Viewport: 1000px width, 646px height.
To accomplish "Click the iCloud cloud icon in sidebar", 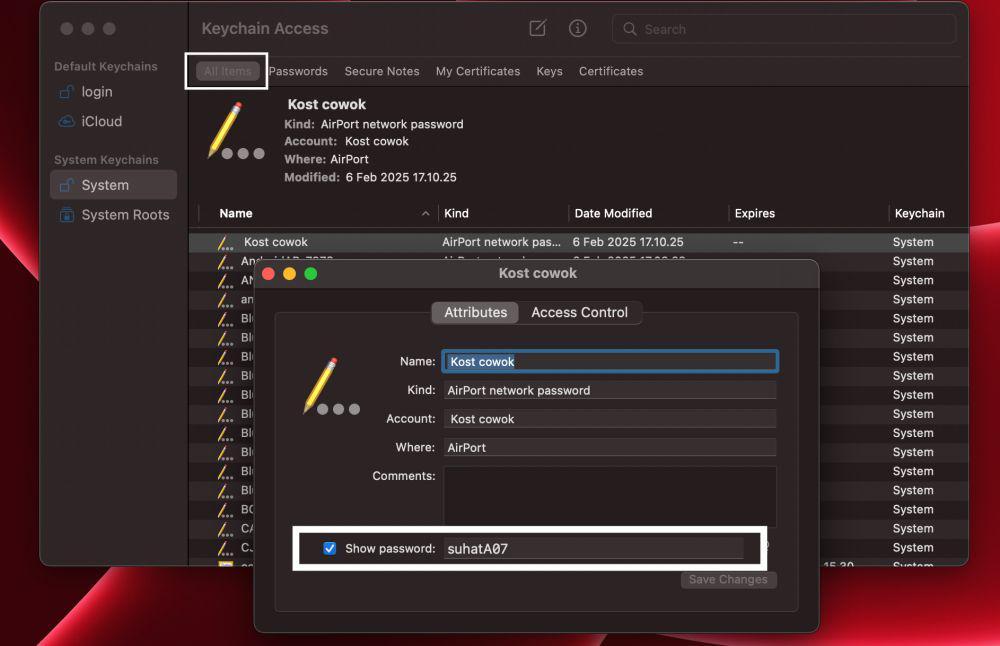I will point(66,121).
